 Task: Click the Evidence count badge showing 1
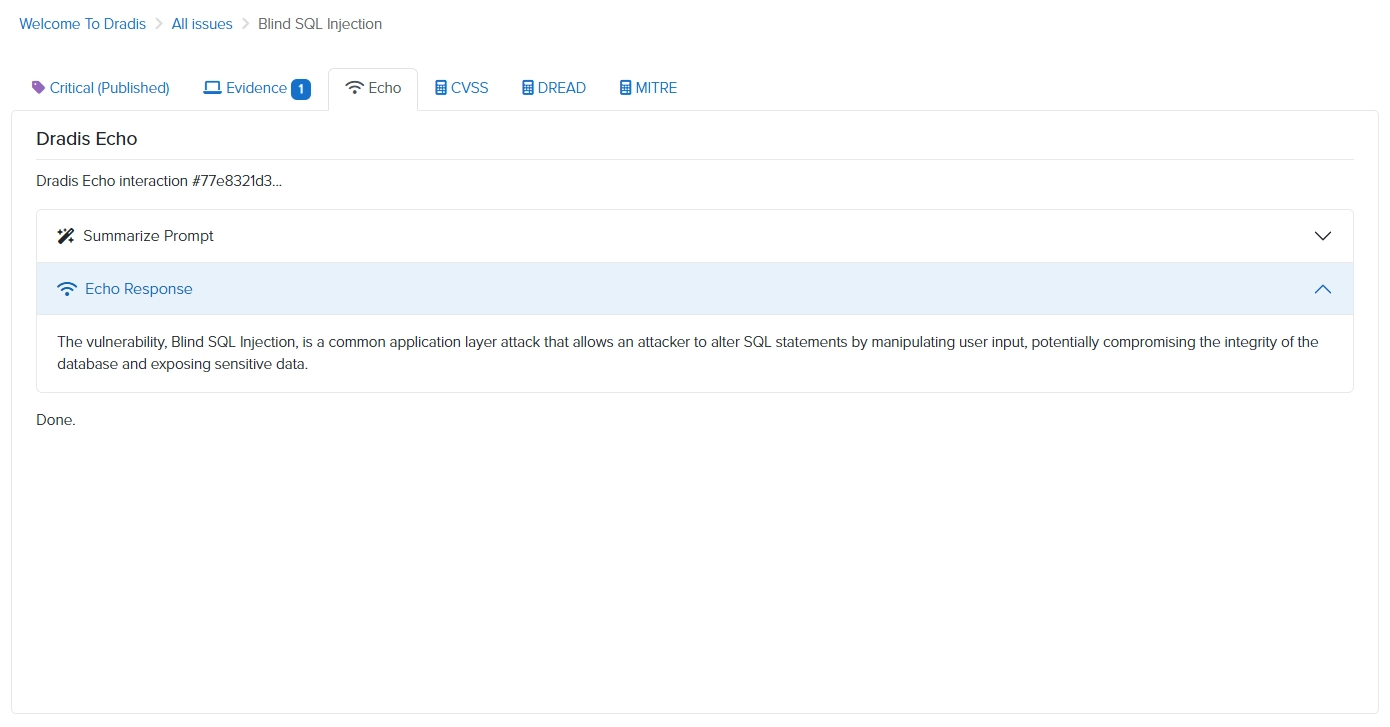coord(300,88)
